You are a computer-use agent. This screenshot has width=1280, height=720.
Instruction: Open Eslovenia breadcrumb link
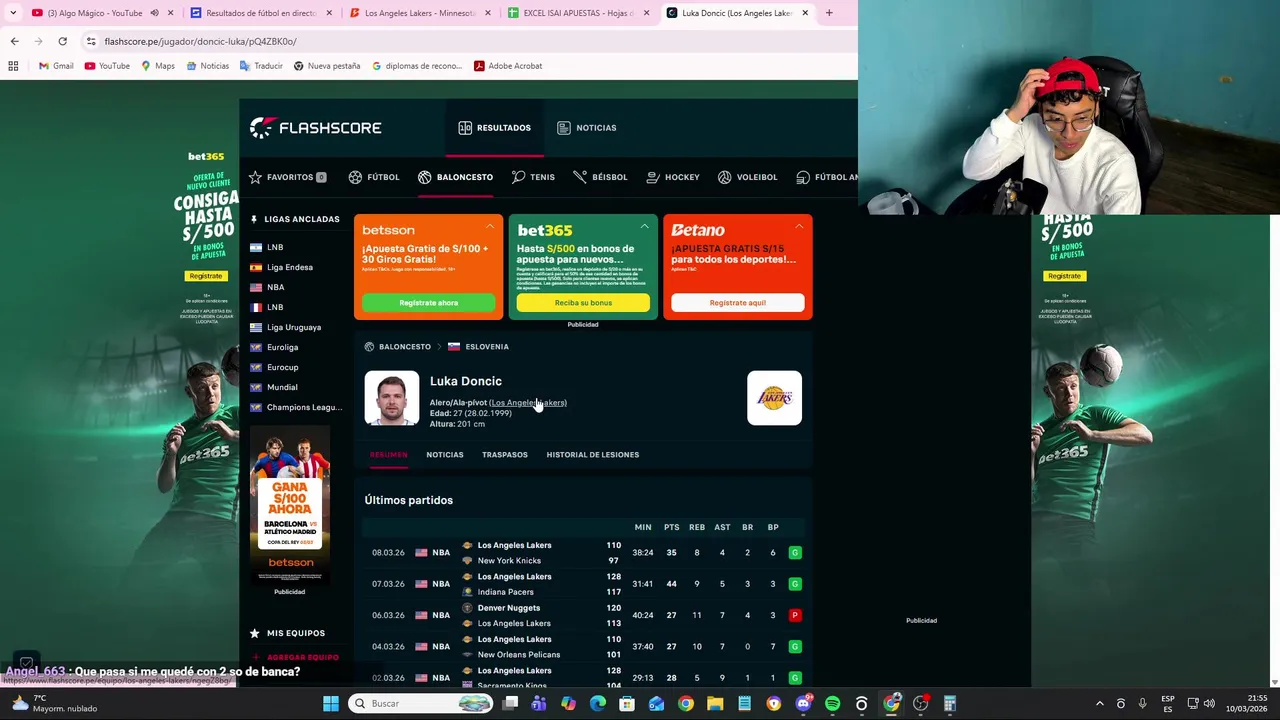tap(486, 347)
